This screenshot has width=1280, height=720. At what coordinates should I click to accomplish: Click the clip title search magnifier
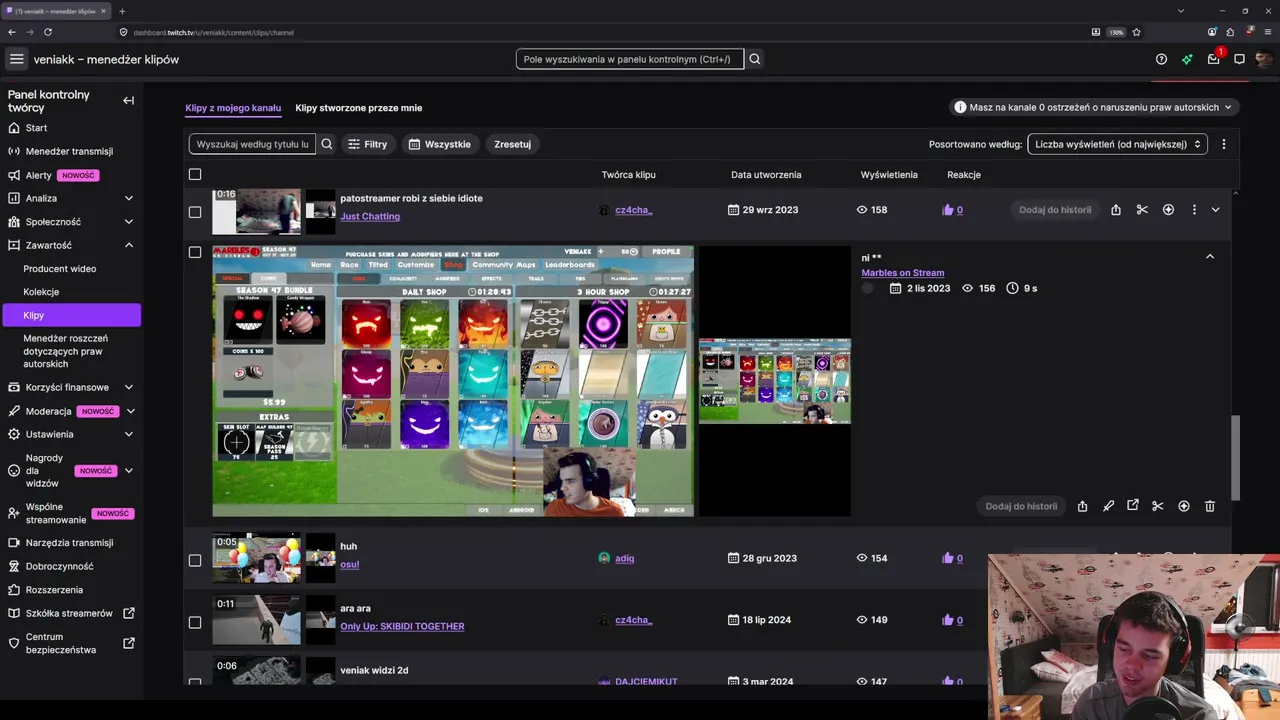point(326,144)
